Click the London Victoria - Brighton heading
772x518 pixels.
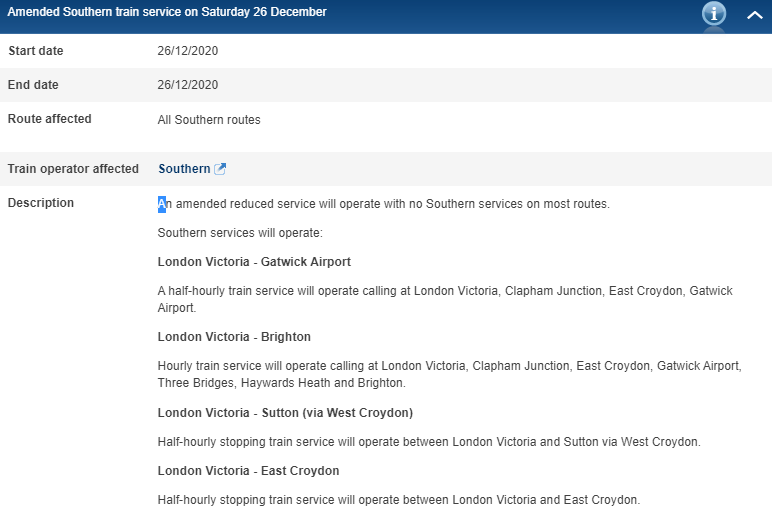click(234, 337)
